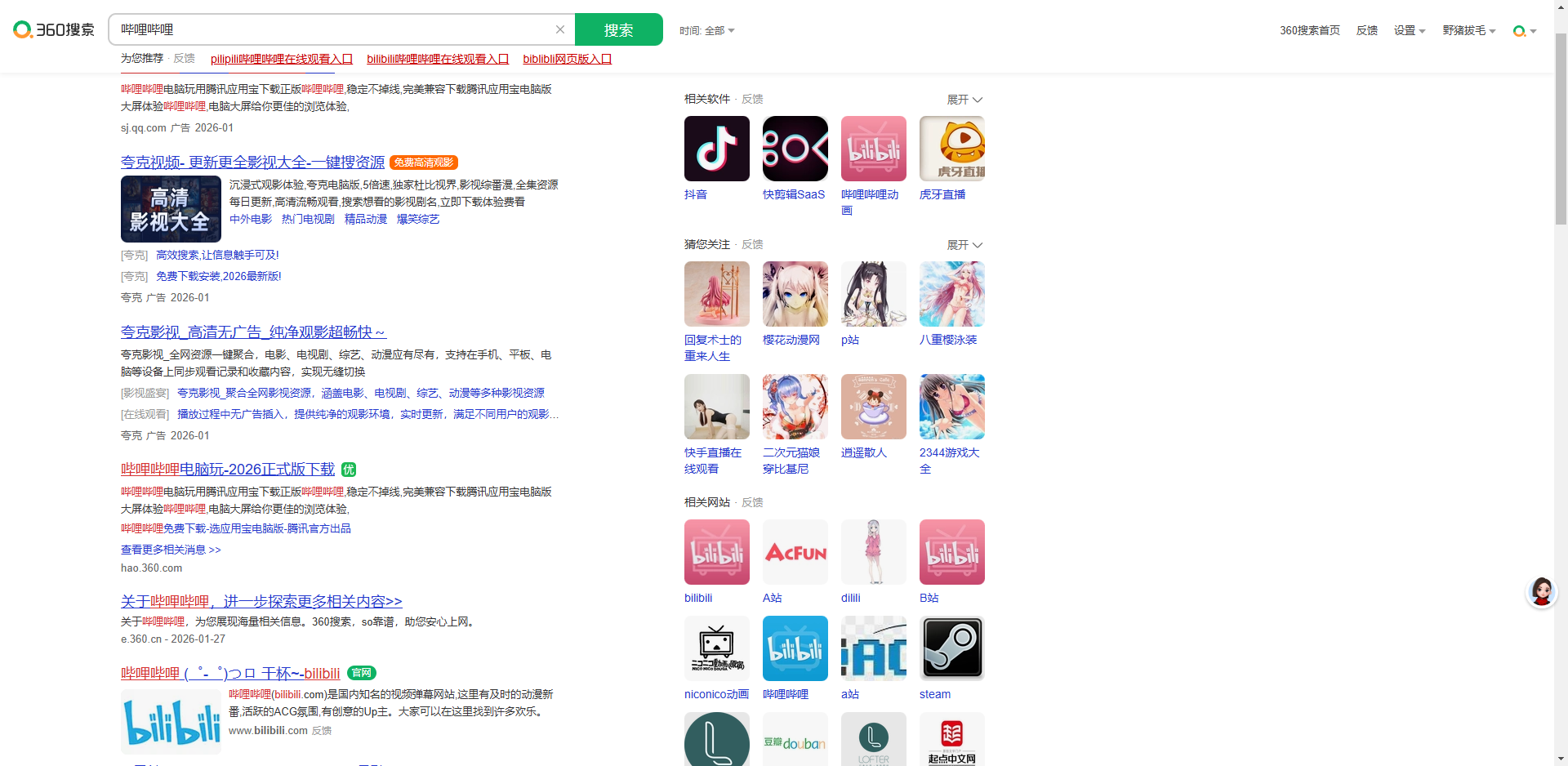Open the 时间 filter dropdown
The width and height of the screenshot is (1568, 766).
pyautogui.click(x=707, y=30)
